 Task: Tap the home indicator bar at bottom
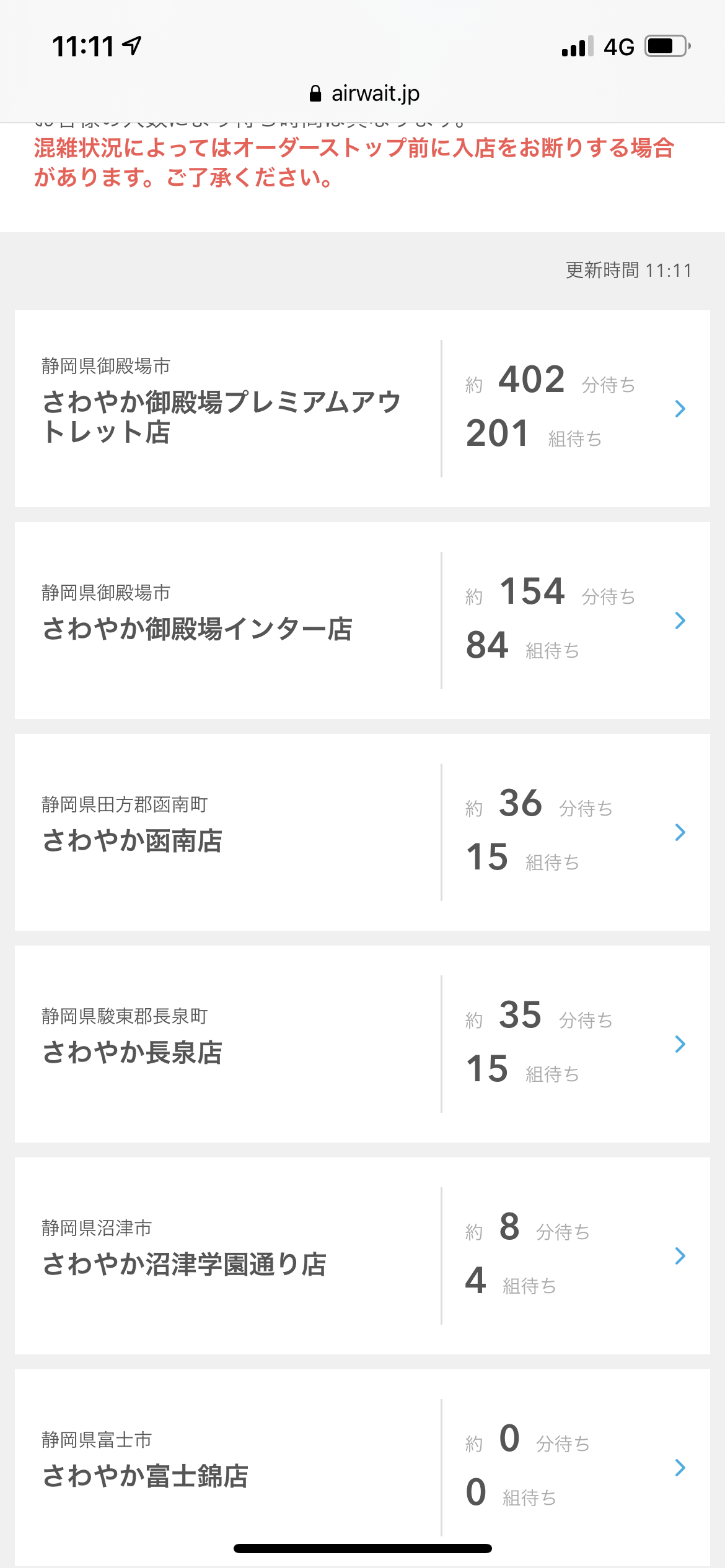(x=362, y=1548)
